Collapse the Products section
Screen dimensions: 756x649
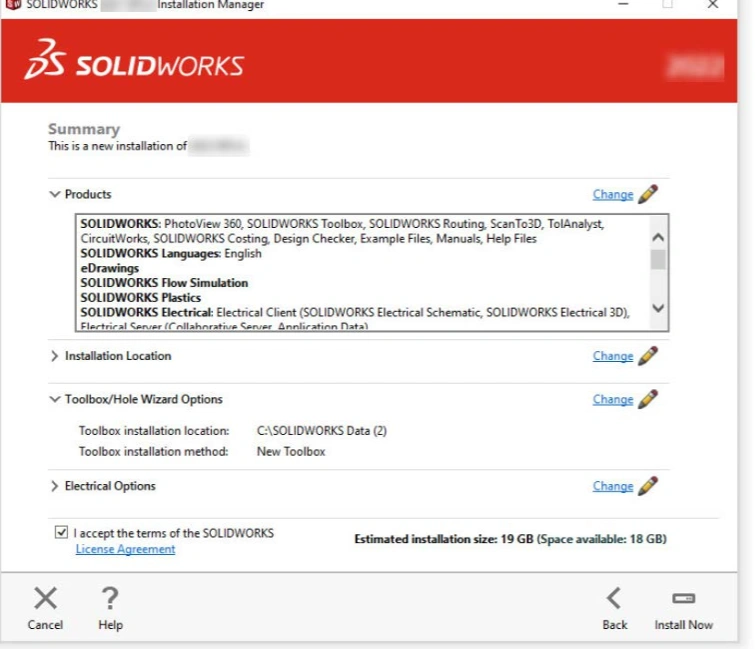click(x=54, y=194)
